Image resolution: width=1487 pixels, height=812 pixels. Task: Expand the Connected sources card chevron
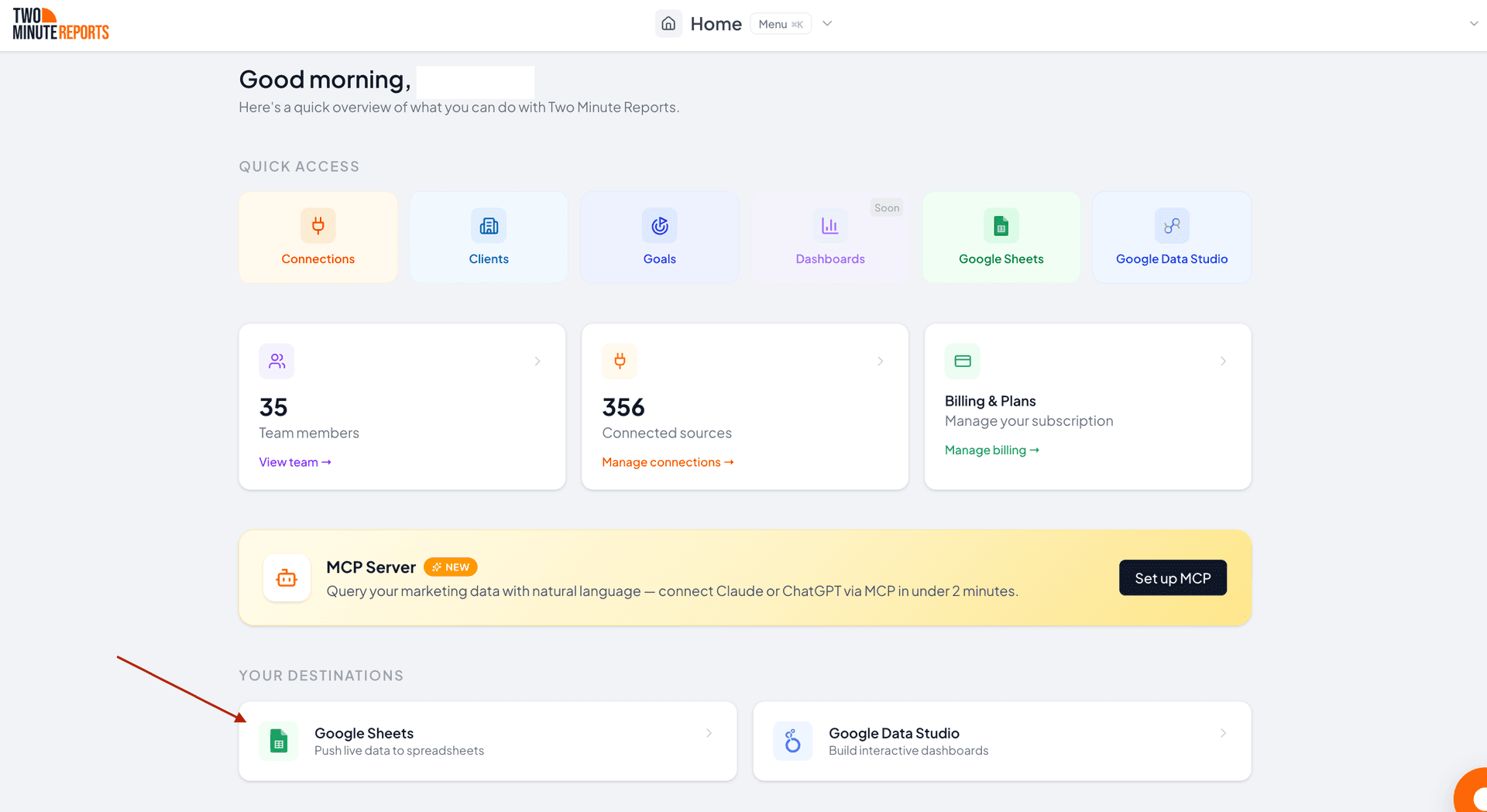[x=881, y=361]
